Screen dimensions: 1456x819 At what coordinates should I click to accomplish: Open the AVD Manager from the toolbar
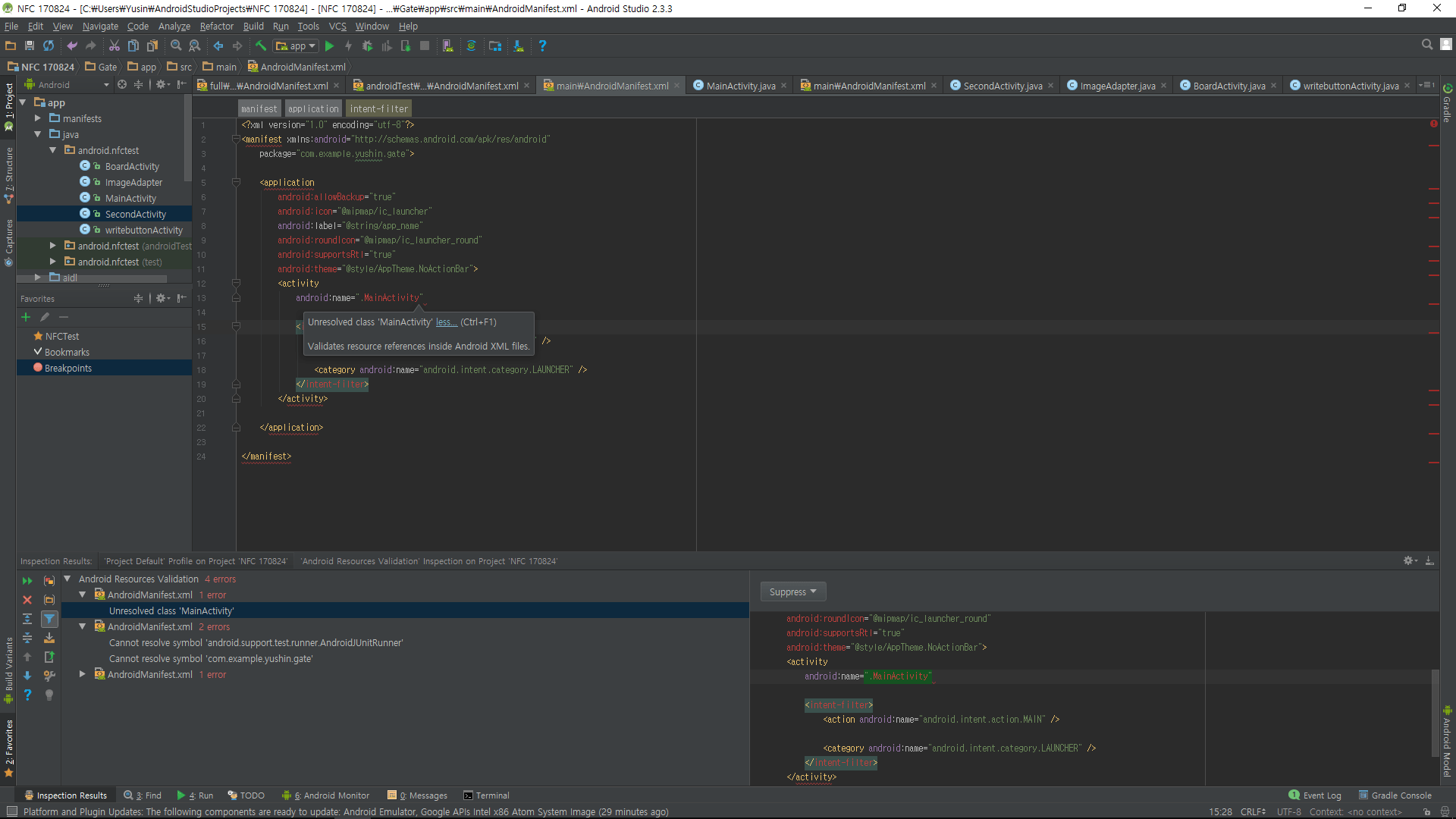pyautogui.click(x=448, y=45)
